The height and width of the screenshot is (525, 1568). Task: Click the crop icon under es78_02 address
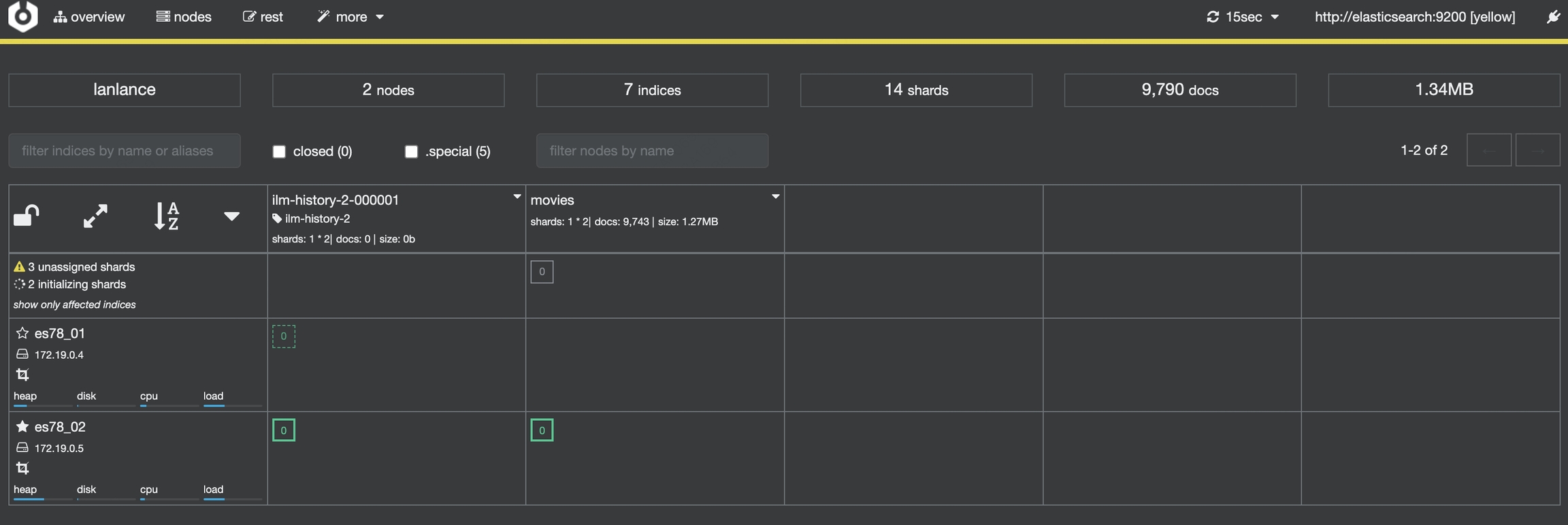[22, 468]
